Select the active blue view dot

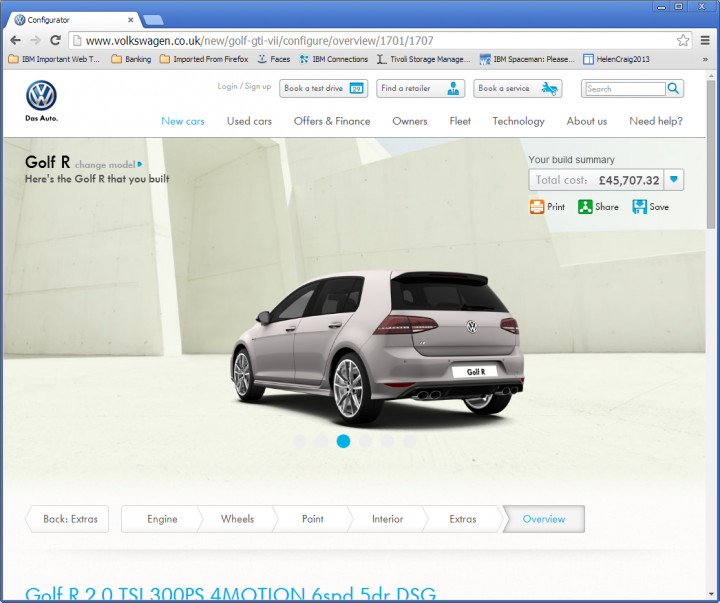(343, 441)
